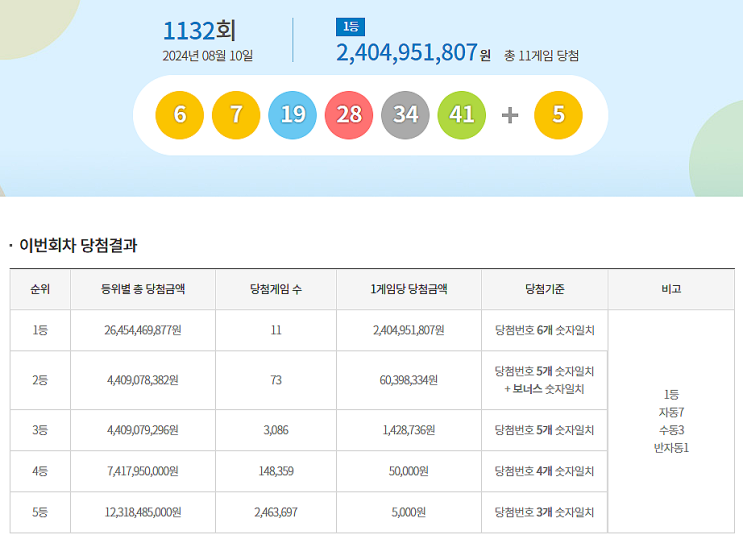Click the prize amount 2,404,951,807원 headline

click(x=413, y=53)
